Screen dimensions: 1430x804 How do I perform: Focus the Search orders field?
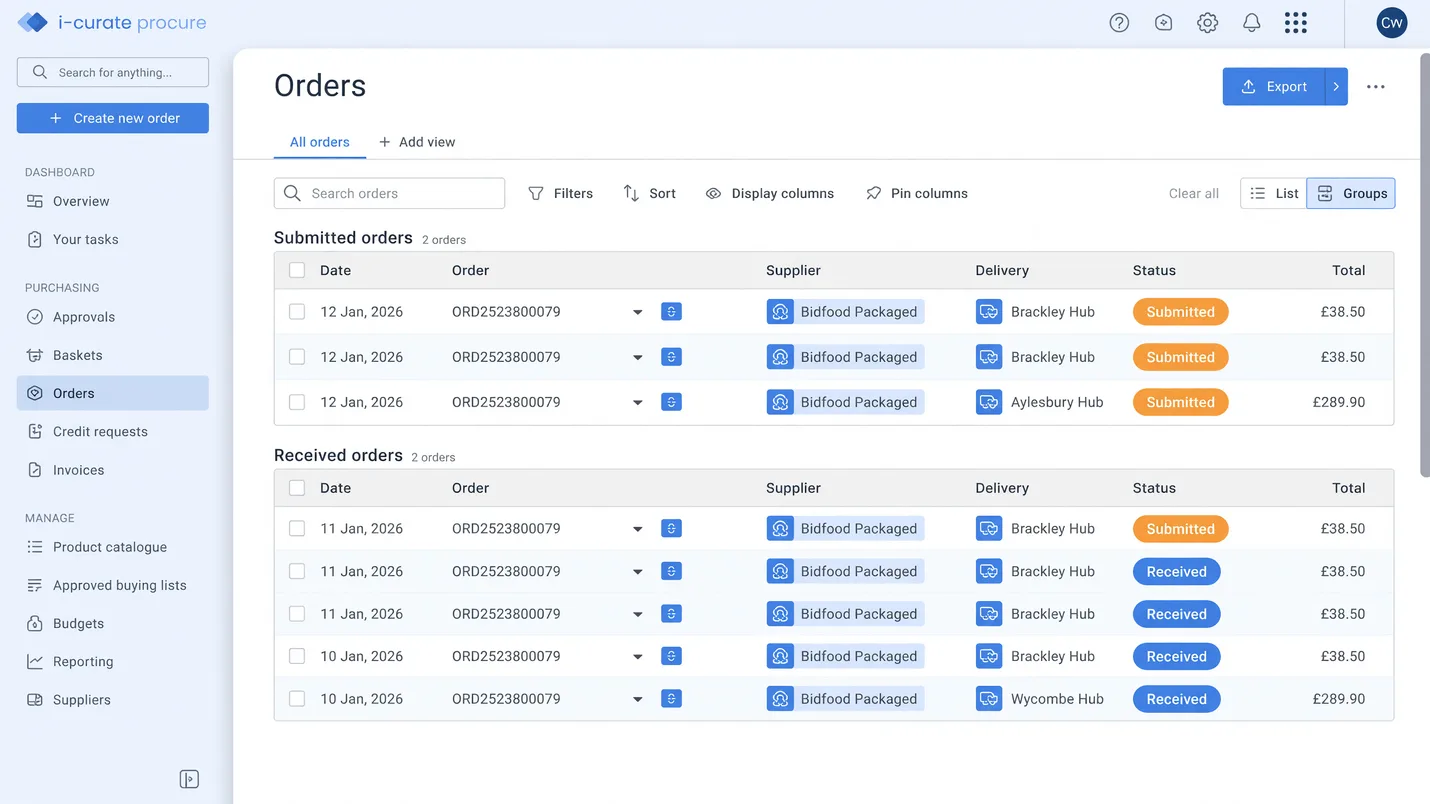389,193
